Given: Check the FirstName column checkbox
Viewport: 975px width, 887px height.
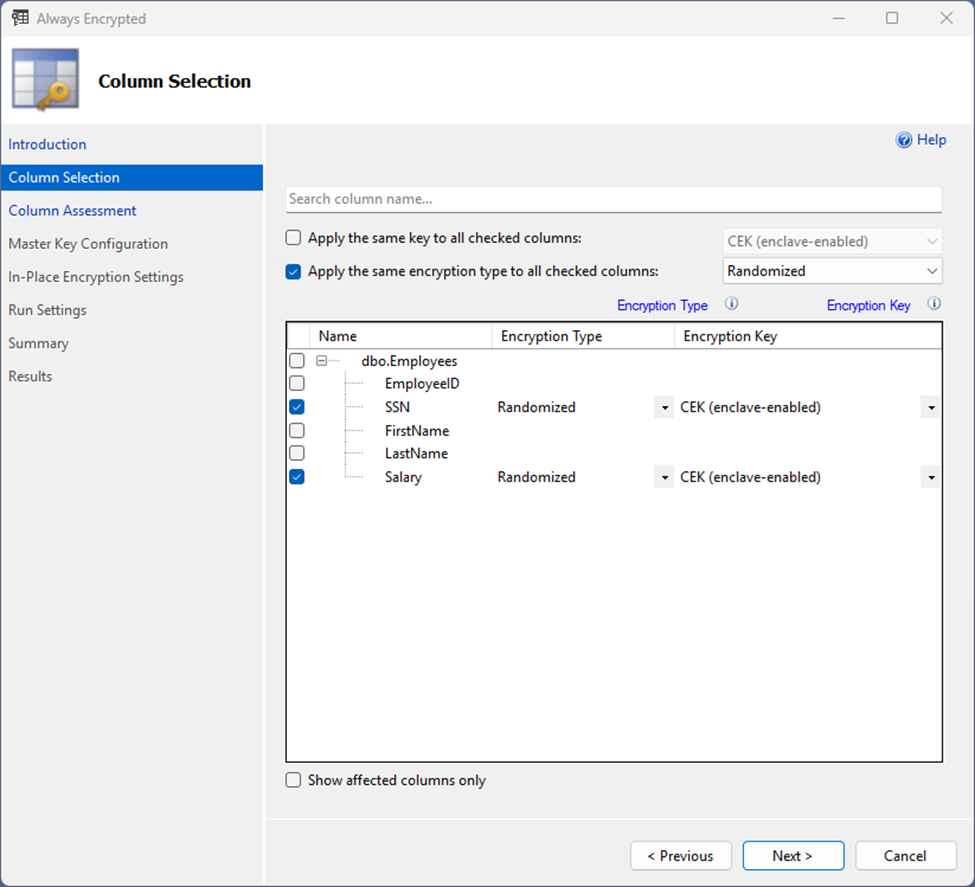Looking at the screenshot, I should click(297, 430).
